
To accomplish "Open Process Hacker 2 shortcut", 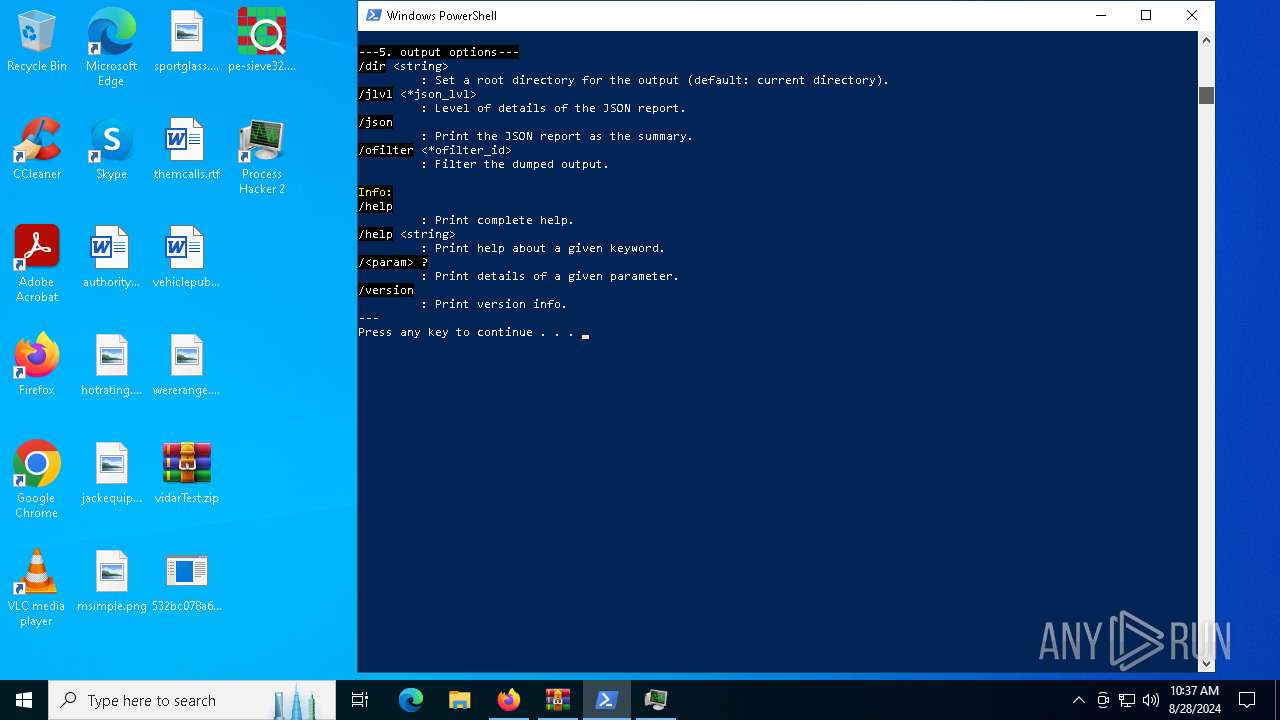I will [x=262, y=157].
